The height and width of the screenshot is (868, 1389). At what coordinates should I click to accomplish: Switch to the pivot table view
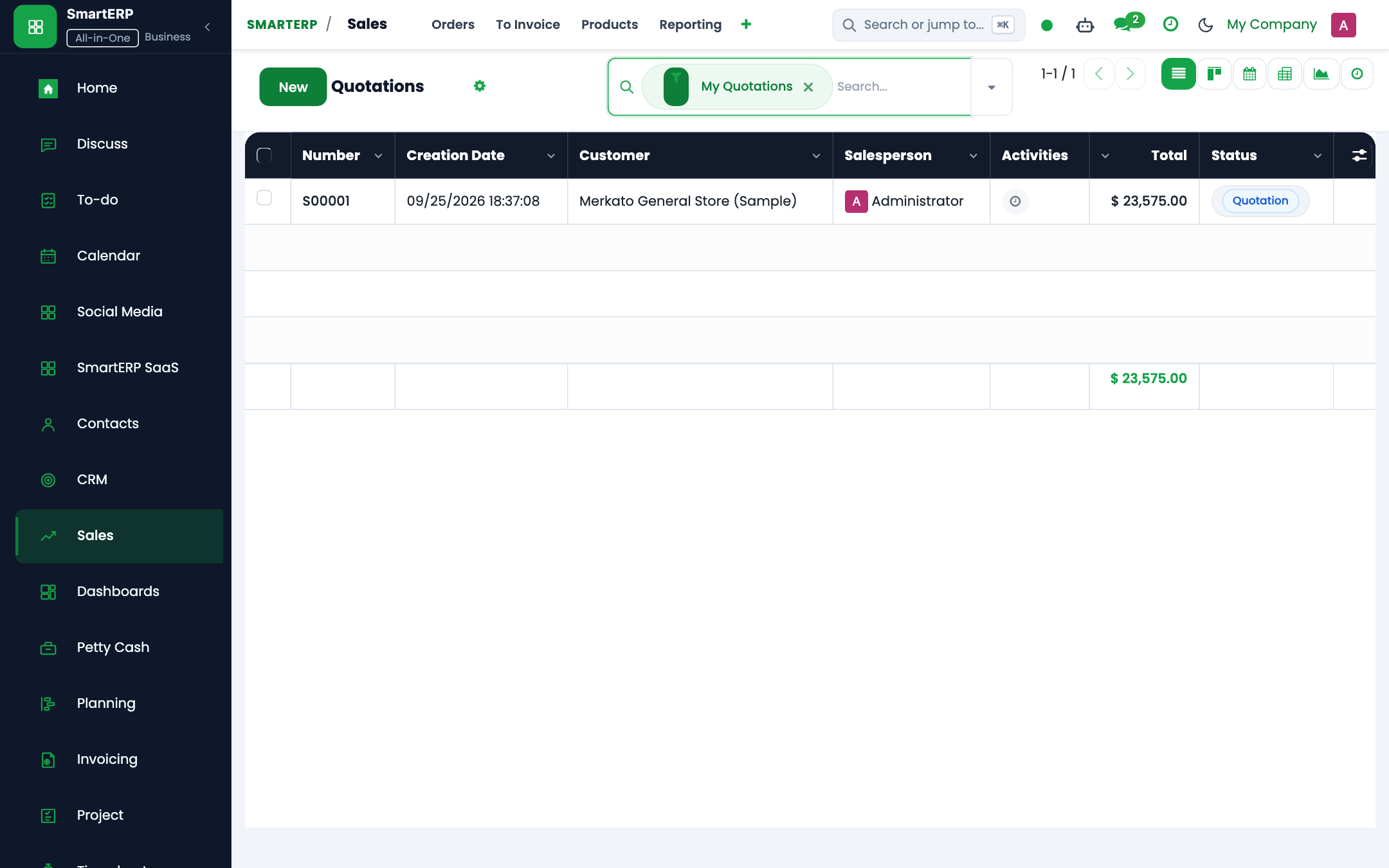click(x=1285, y=74)
